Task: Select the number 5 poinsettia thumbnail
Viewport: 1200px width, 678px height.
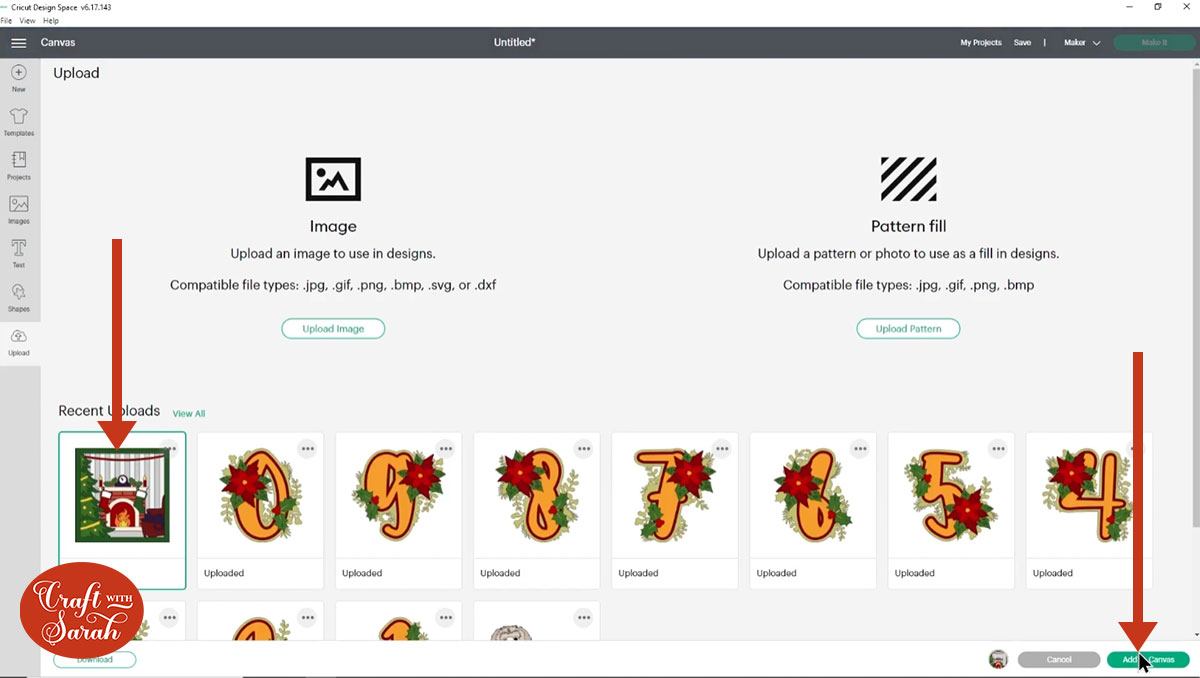Action: pos(951,495)
